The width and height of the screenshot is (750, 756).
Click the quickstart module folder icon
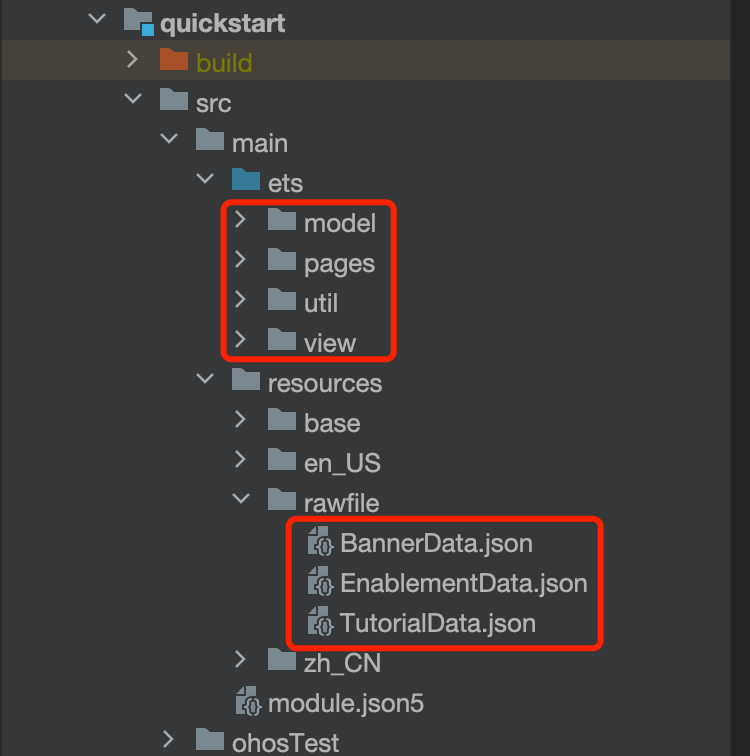pyautogui.click(x=139, y=22)
